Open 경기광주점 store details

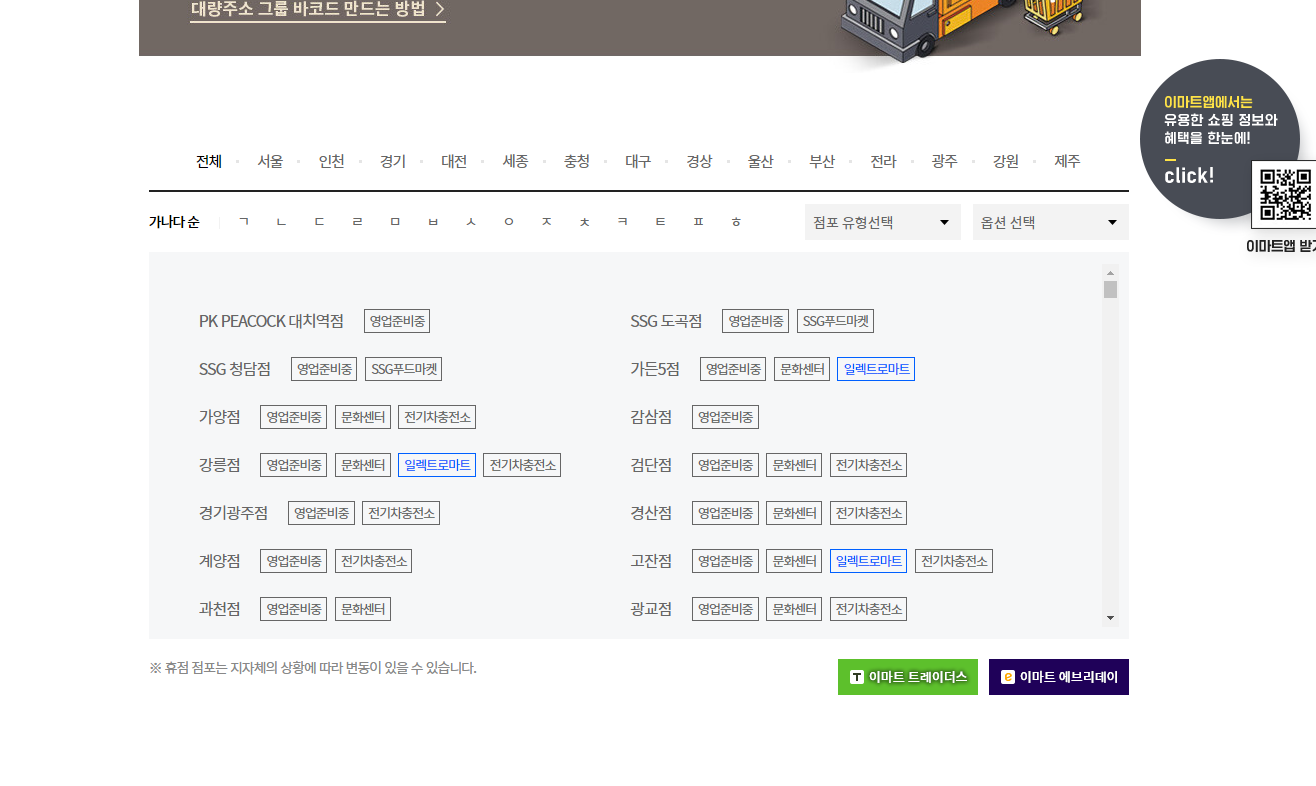click(x=234, y=513)
